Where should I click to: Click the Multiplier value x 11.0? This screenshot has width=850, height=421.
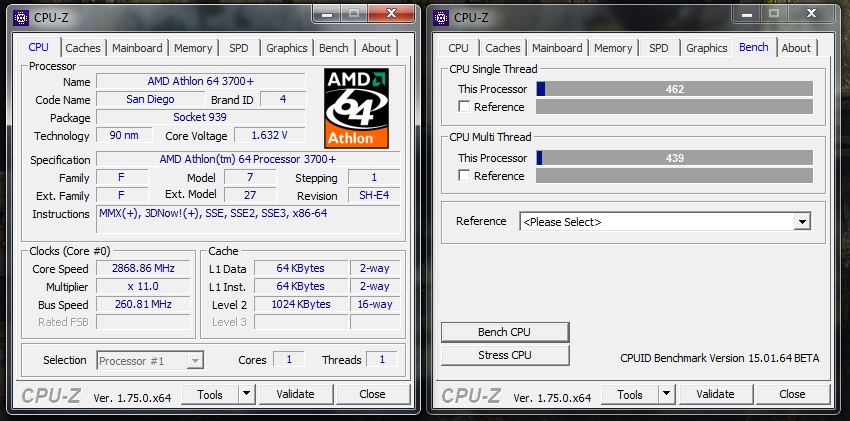144,286
